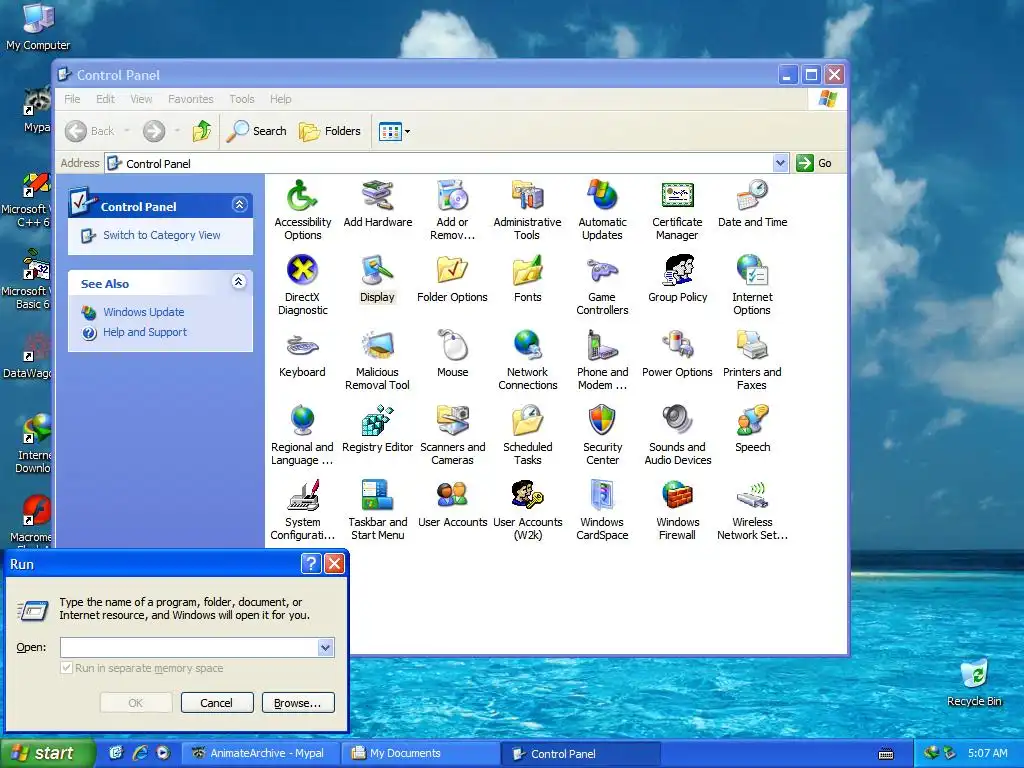
Task: Open the Fonts folder icon
Action: tap(527, 270)
